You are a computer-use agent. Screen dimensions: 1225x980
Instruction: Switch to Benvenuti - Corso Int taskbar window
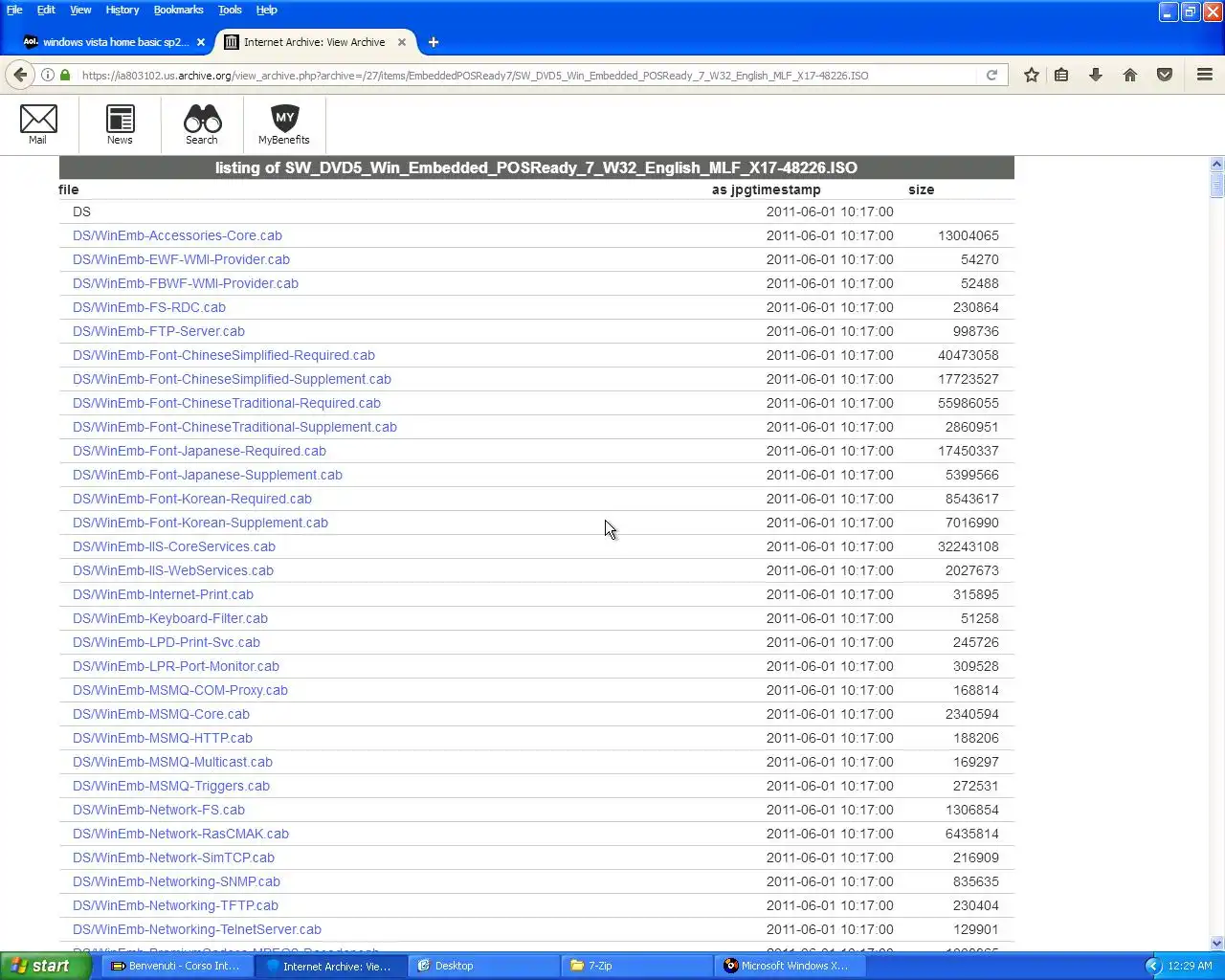click(175, 966)
